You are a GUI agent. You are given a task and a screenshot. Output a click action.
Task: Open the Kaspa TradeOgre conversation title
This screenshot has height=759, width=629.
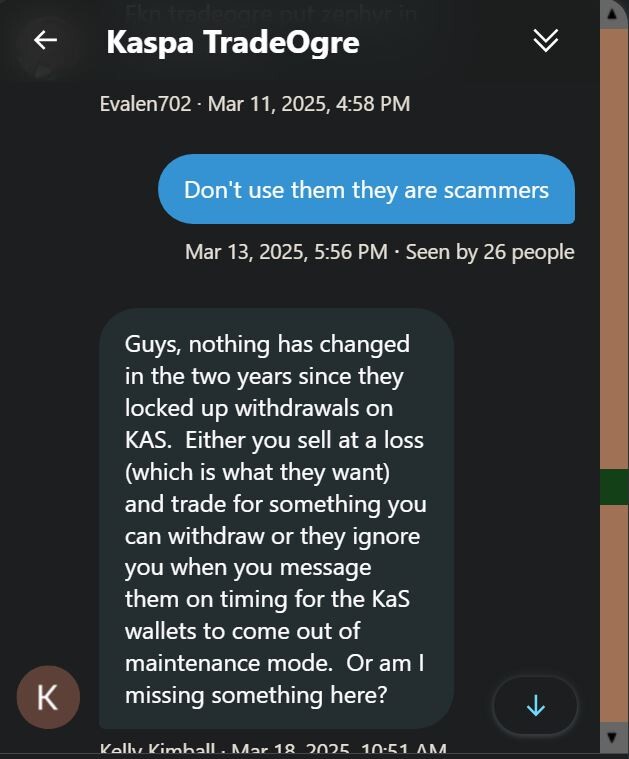pyautogui.click(x=233, y=42)
